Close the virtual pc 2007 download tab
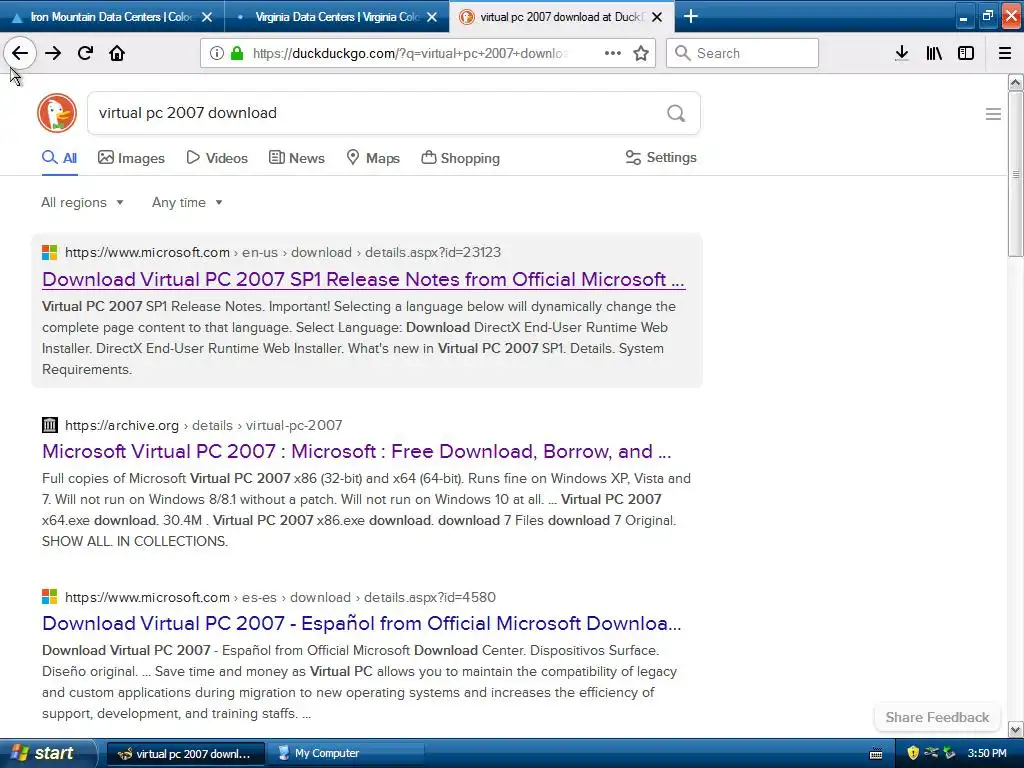 pyautogui.click(x=658, y=17)
